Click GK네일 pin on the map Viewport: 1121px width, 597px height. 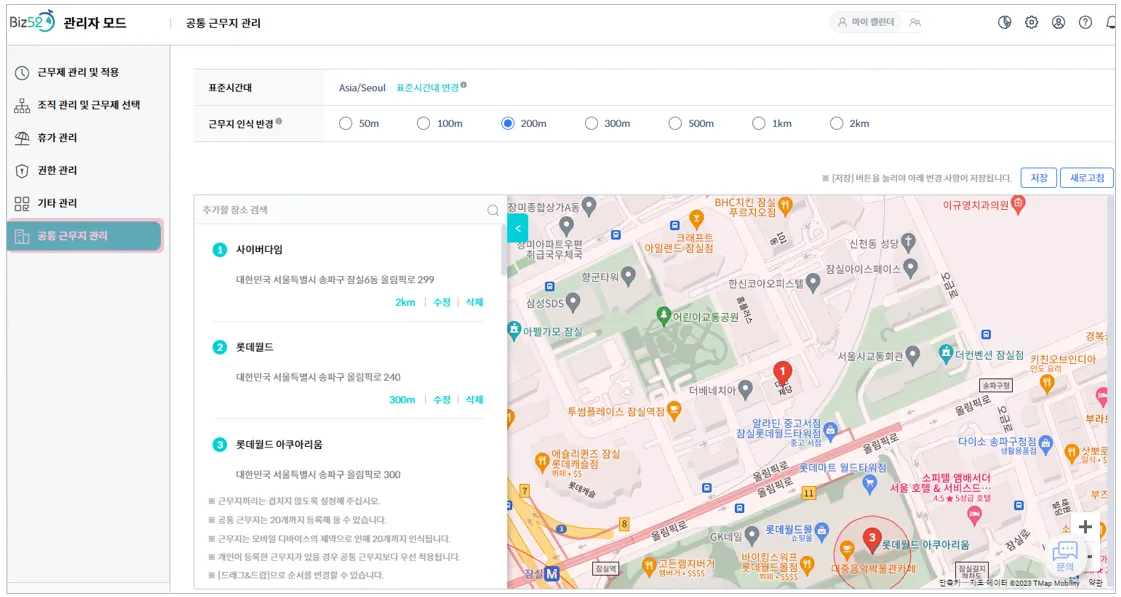pyautogui.click(x=751, y=534)
